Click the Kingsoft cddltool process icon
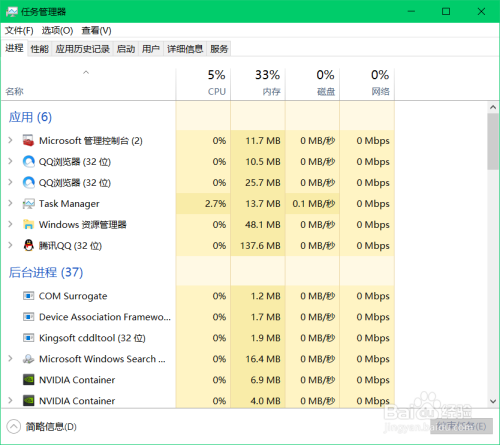Viewport: 500px width, 445px height. [x=28, y=338]
